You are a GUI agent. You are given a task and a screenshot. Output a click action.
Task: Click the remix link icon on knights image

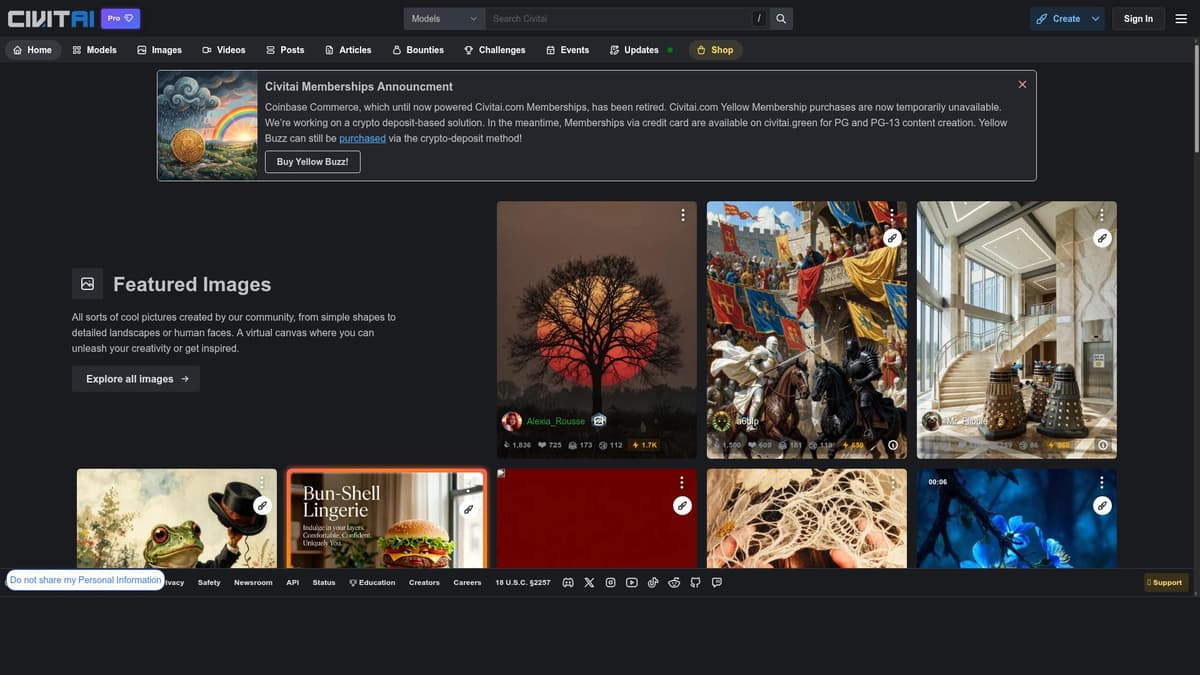pos(891,238)
